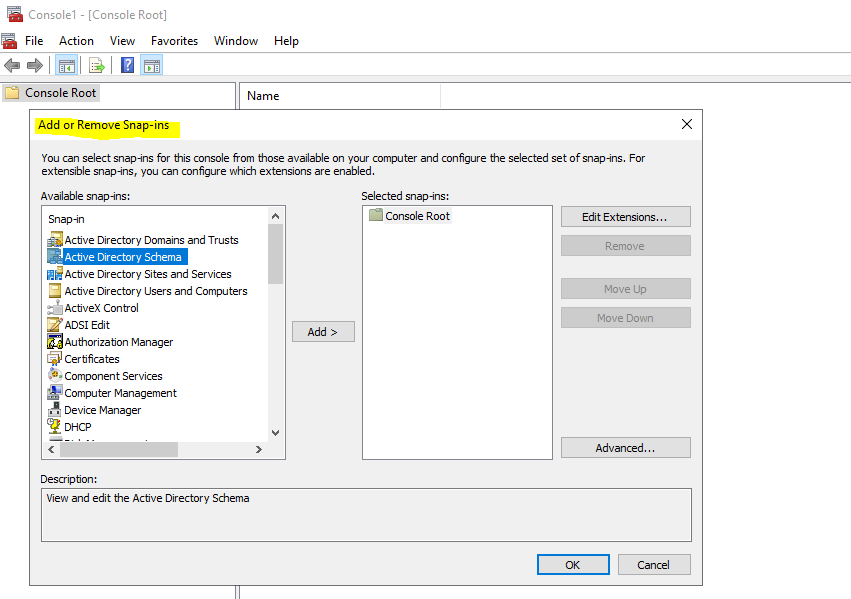This screenshot has width=851, height=599.
Task: Open the Favorites menu
Action: pos(174,41)
